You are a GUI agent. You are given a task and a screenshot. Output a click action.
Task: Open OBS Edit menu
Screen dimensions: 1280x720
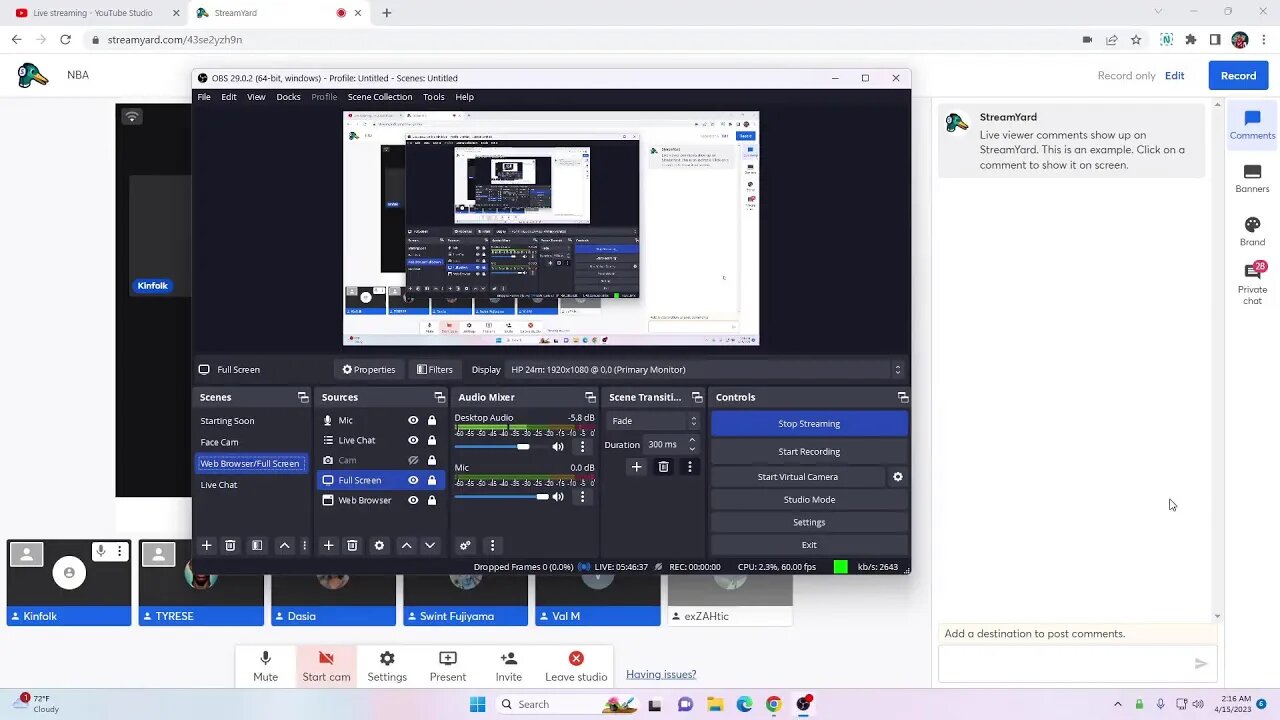click(229, 97)
